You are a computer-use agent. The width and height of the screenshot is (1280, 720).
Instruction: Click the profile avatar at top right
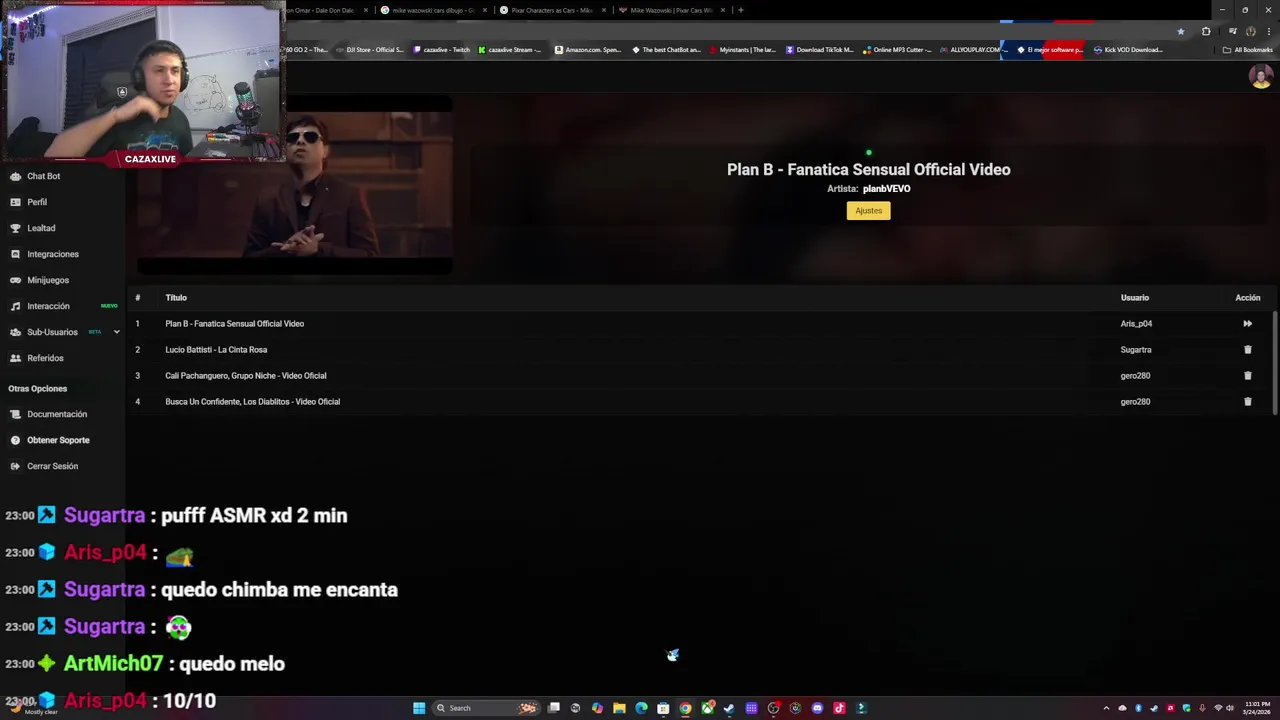pyautogui.click(x=1261, y=77)
